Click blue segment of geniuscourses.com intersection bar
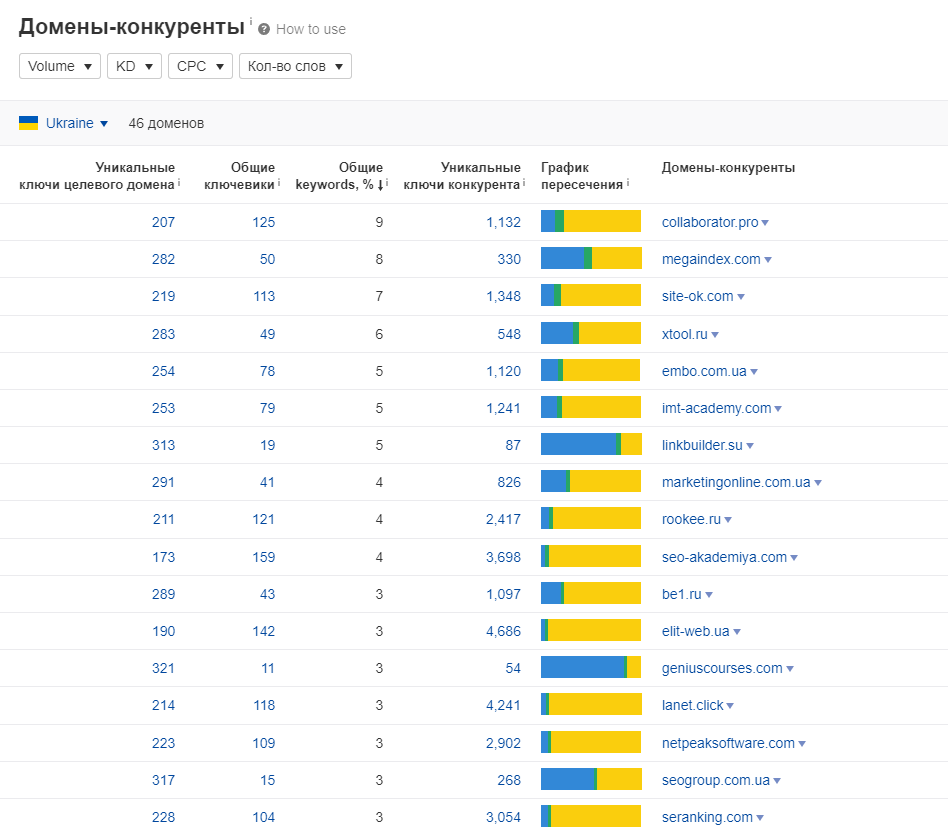 tap(582, 668)
